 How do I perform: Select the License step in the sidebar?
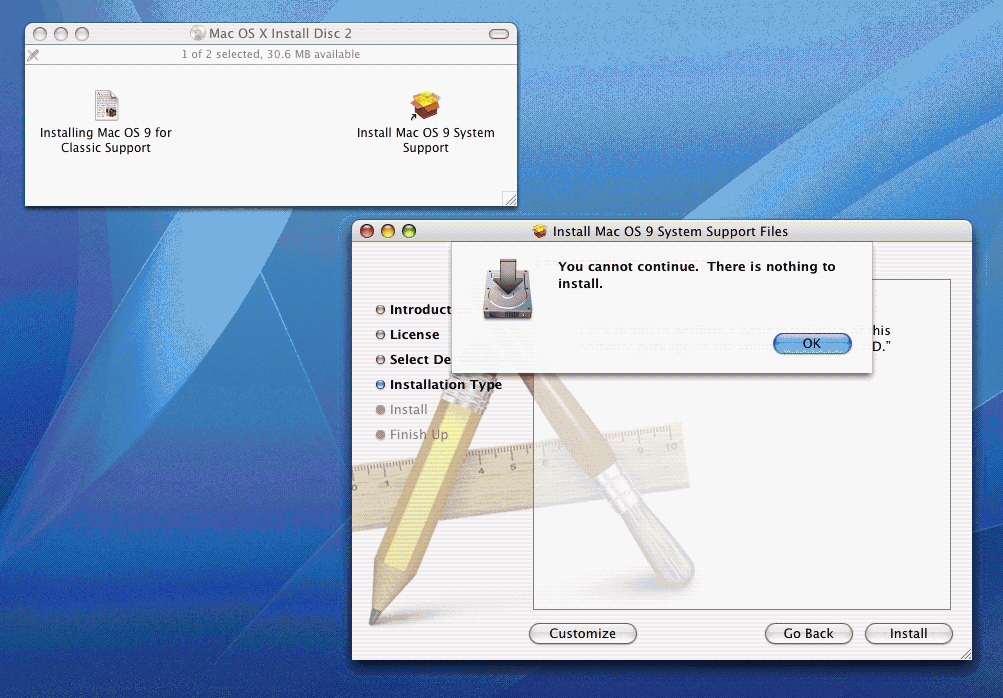414,335
